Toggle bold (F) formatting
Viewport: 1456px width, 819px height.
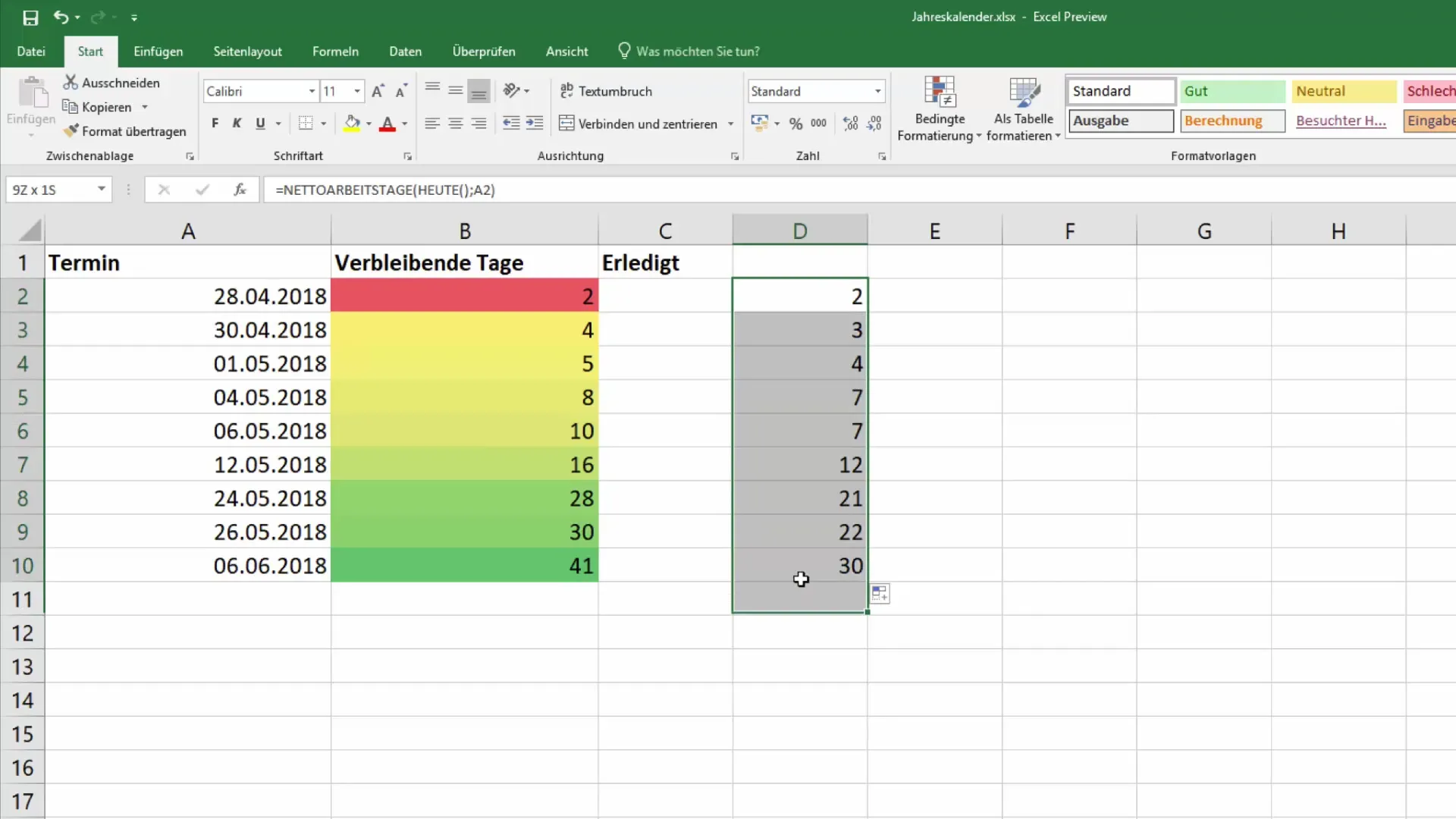215,123
